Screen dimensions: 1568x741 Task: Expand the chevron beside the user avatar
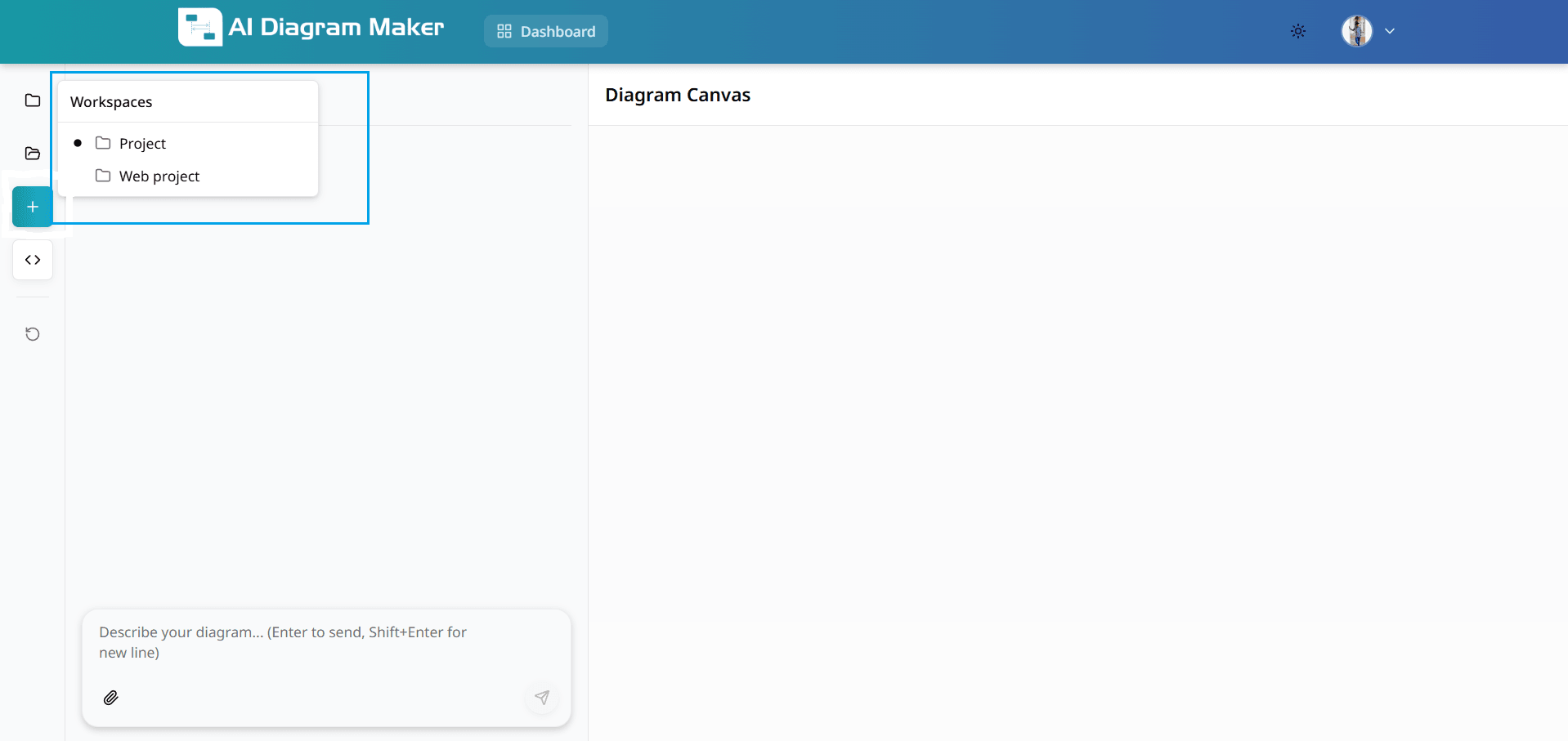(x=1390, y=32)
